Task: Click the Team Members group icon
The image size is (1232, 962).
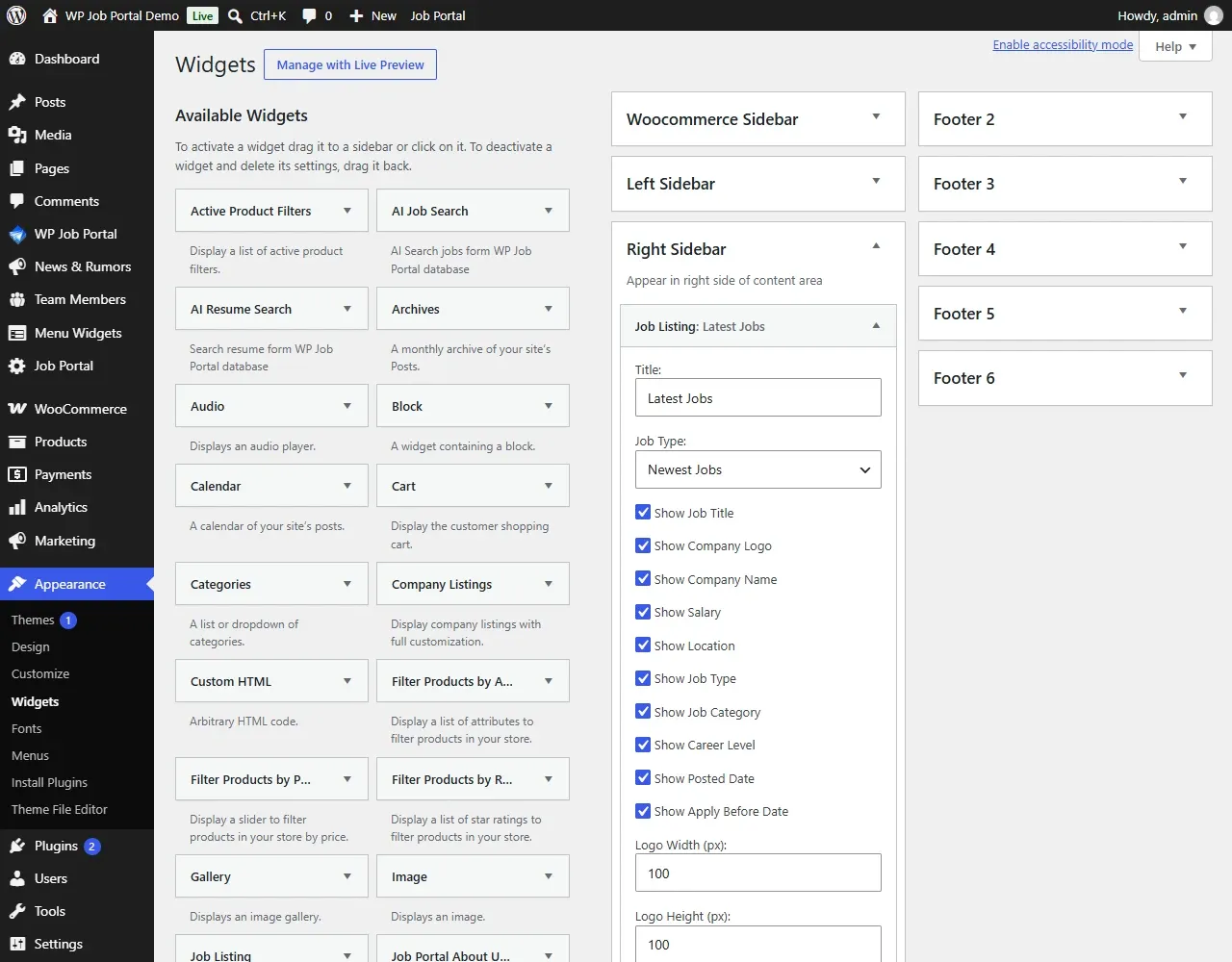Action: 17,299
